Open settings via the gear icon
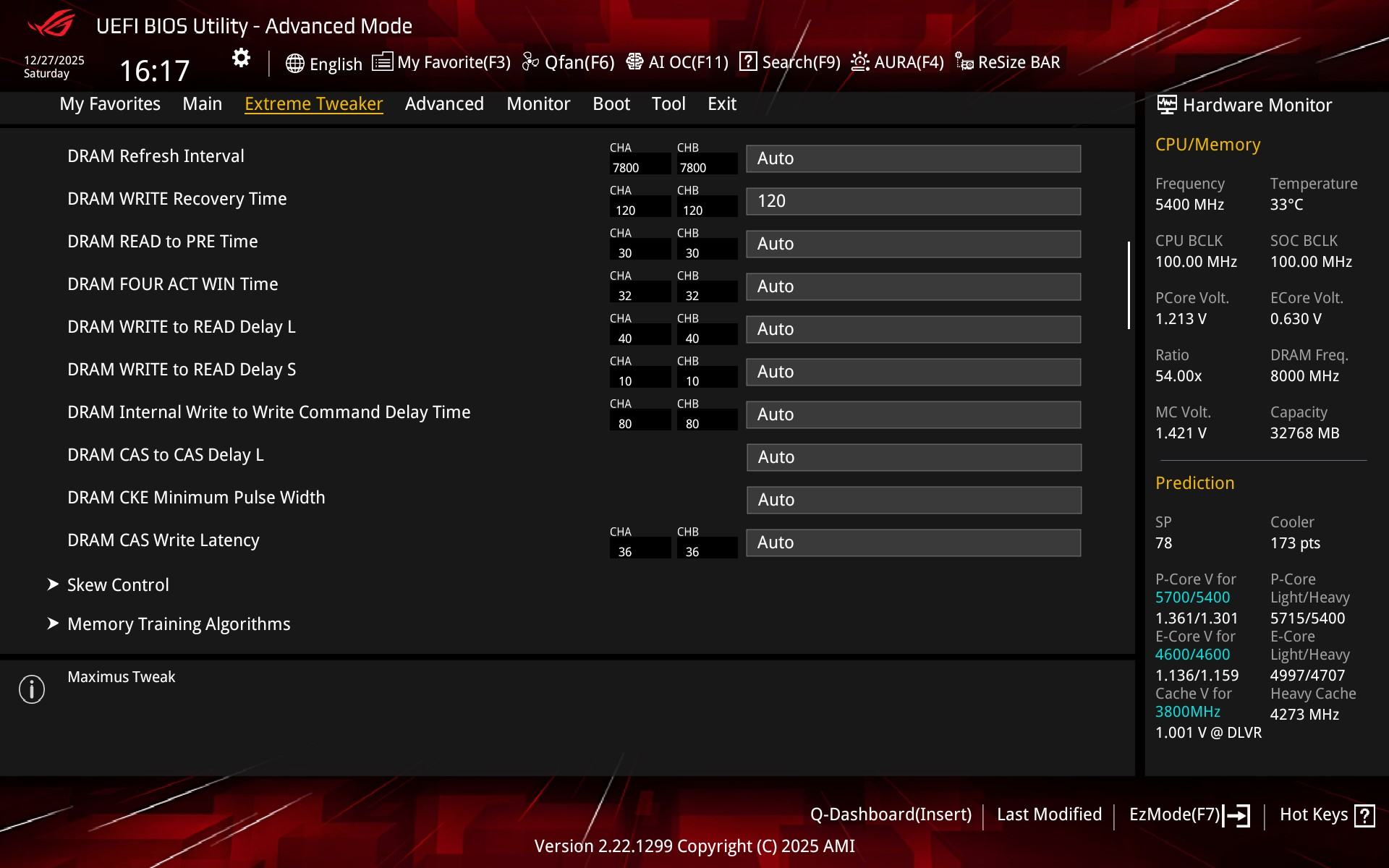This screenshot has height=868, width=1389. point(241,58)
